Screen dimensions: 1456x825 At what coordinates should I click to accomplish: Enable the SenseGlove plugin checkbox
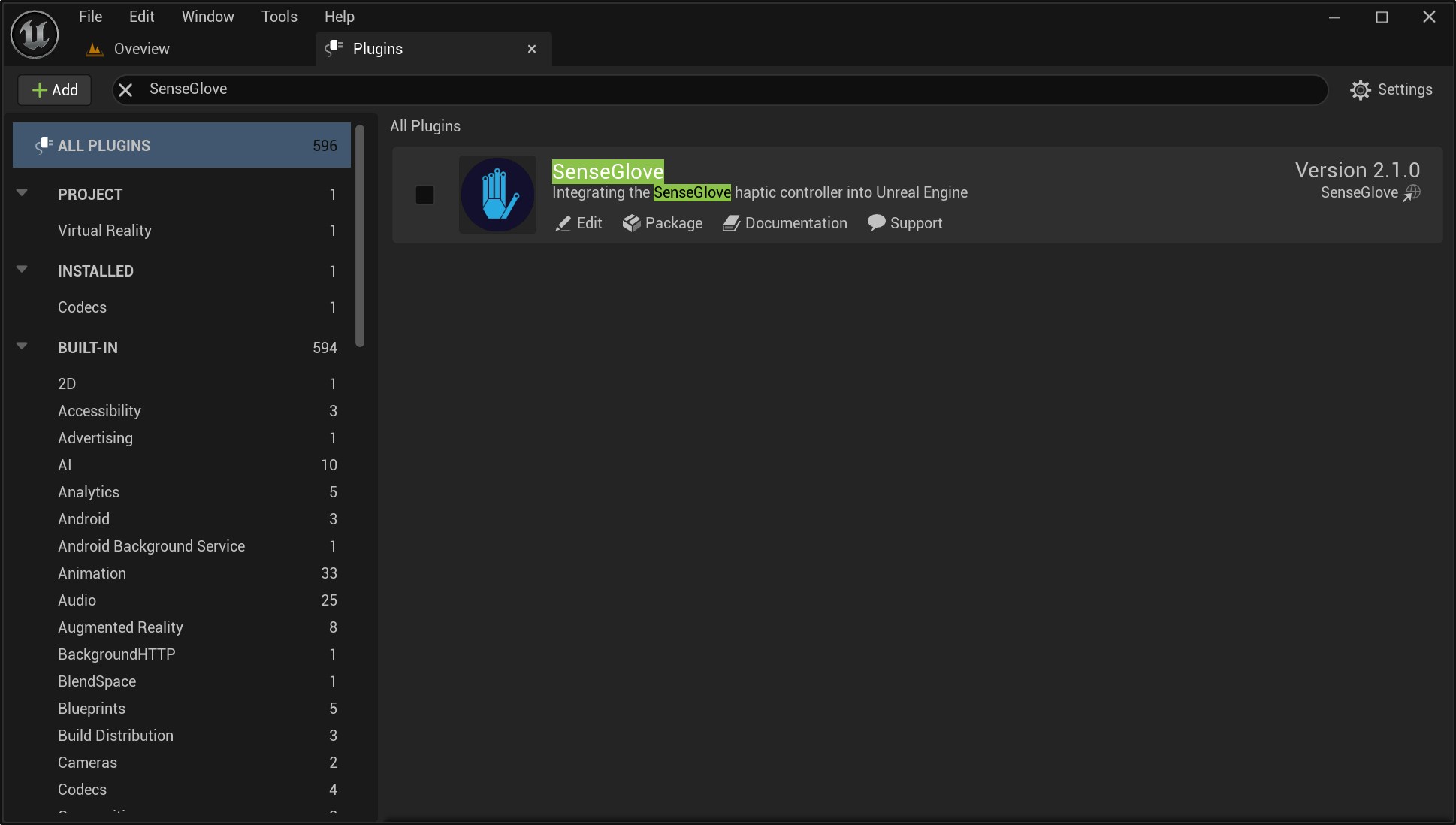point(424,194)
